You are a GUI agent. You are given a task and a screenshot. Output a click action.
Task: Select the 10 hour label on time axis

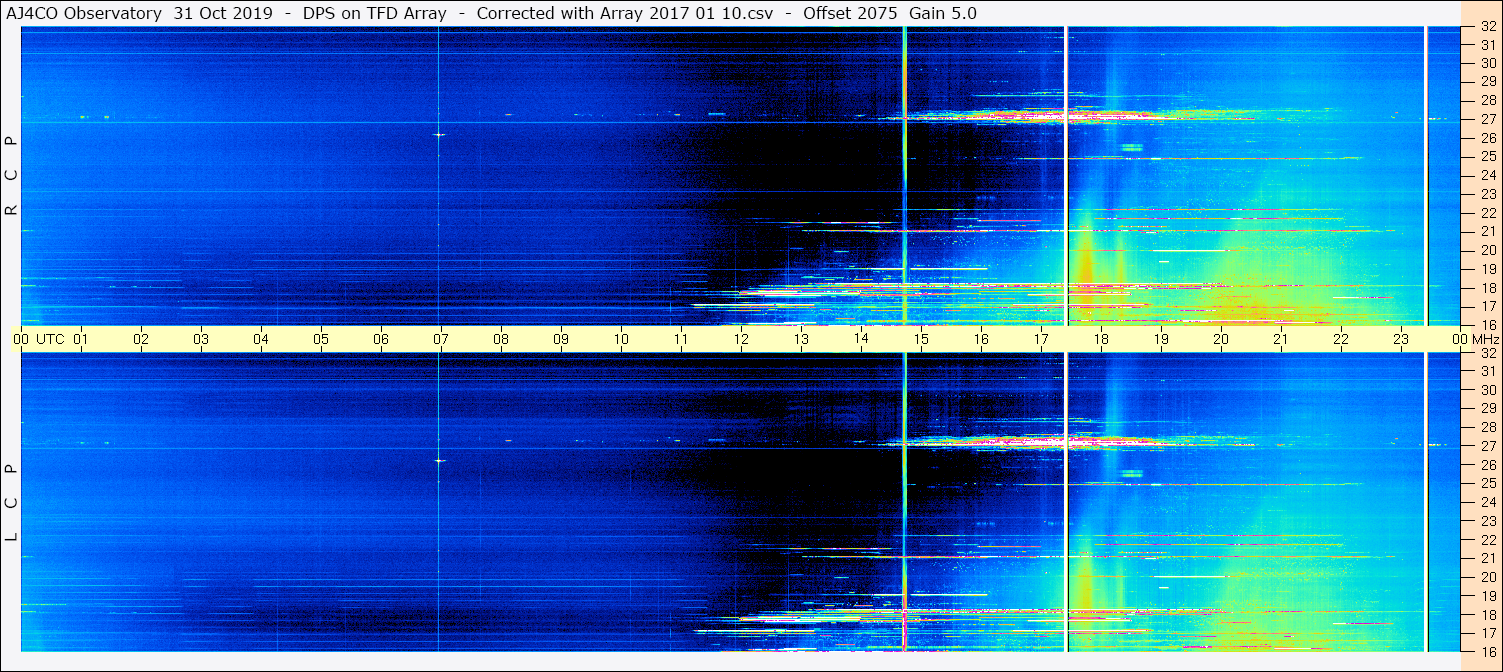pos(621,339)
